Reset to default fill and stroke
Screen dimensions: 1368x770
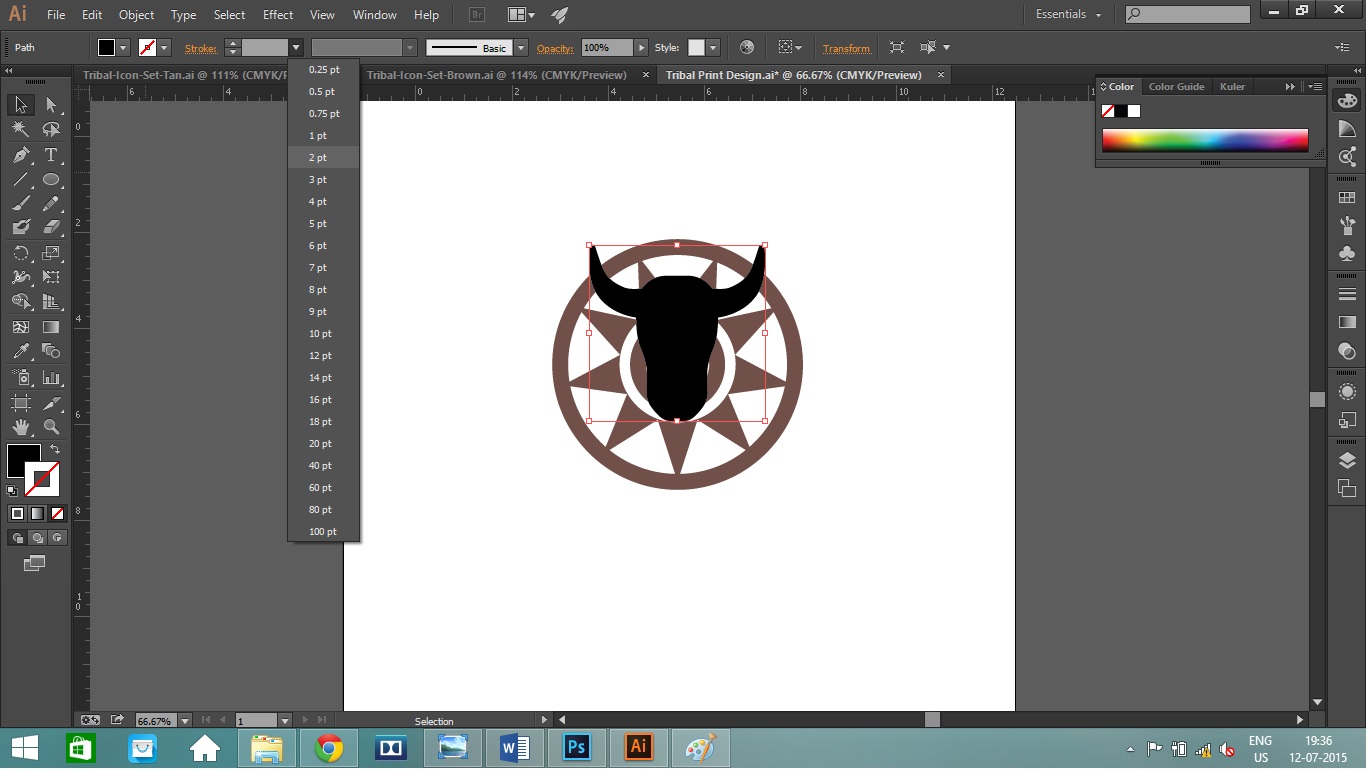pyautogui.click(x=12, y=491)
